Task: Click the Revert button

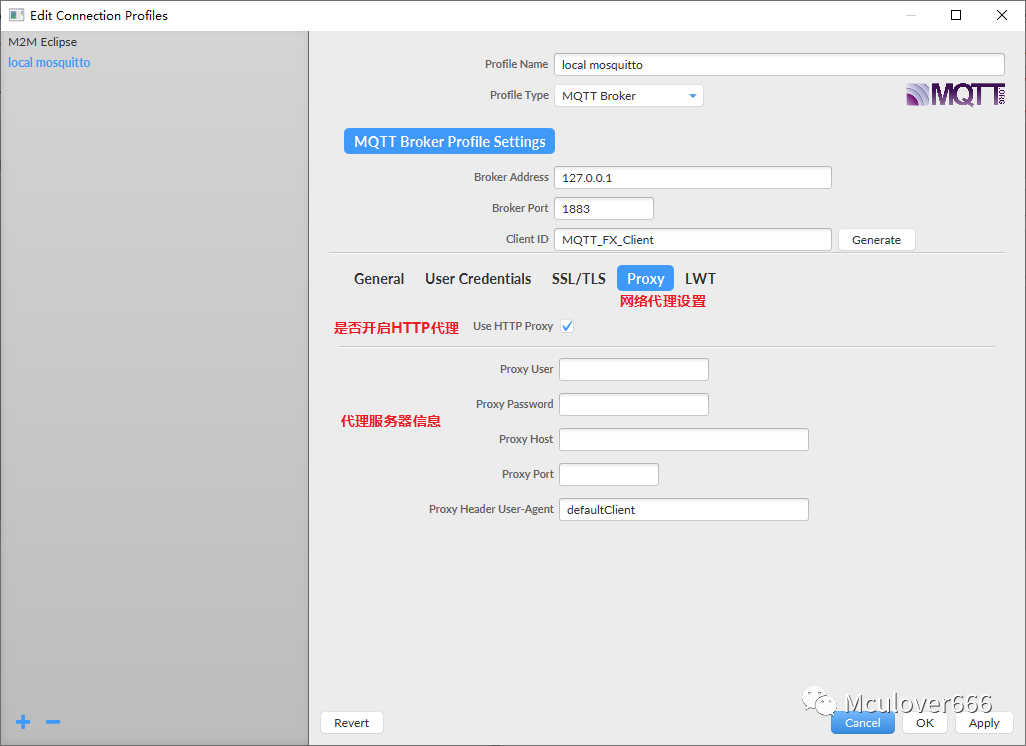Action: click(x=351, y=722)
